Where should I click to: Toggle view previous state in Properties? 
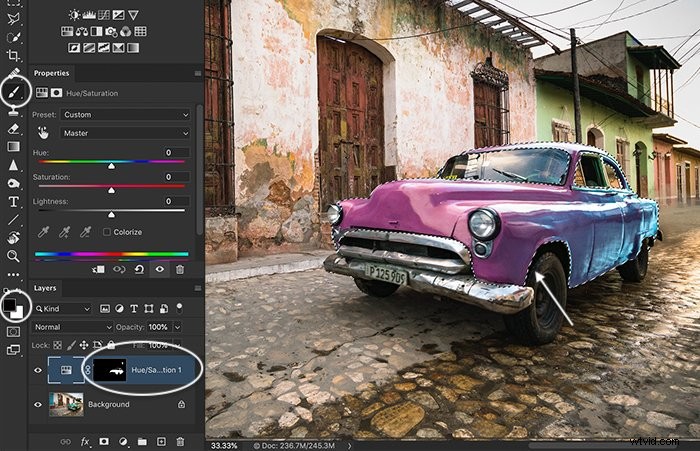[119, 269]
